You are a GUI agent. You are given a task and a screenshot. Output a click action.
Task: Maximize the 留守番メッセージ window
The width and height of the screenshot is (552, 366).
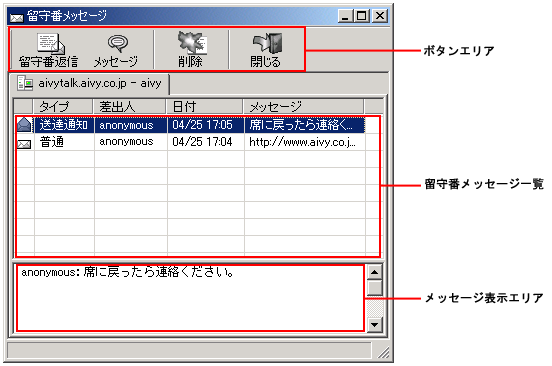[x=362, y=16]
